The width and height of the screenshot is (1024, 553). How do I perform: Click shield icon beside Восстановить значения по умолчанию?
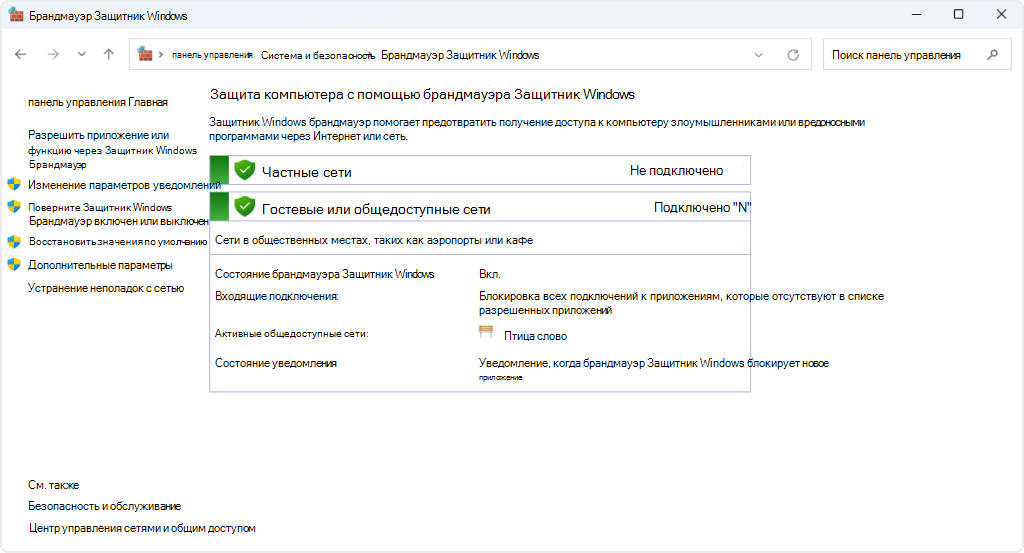[x=14, y=242]
